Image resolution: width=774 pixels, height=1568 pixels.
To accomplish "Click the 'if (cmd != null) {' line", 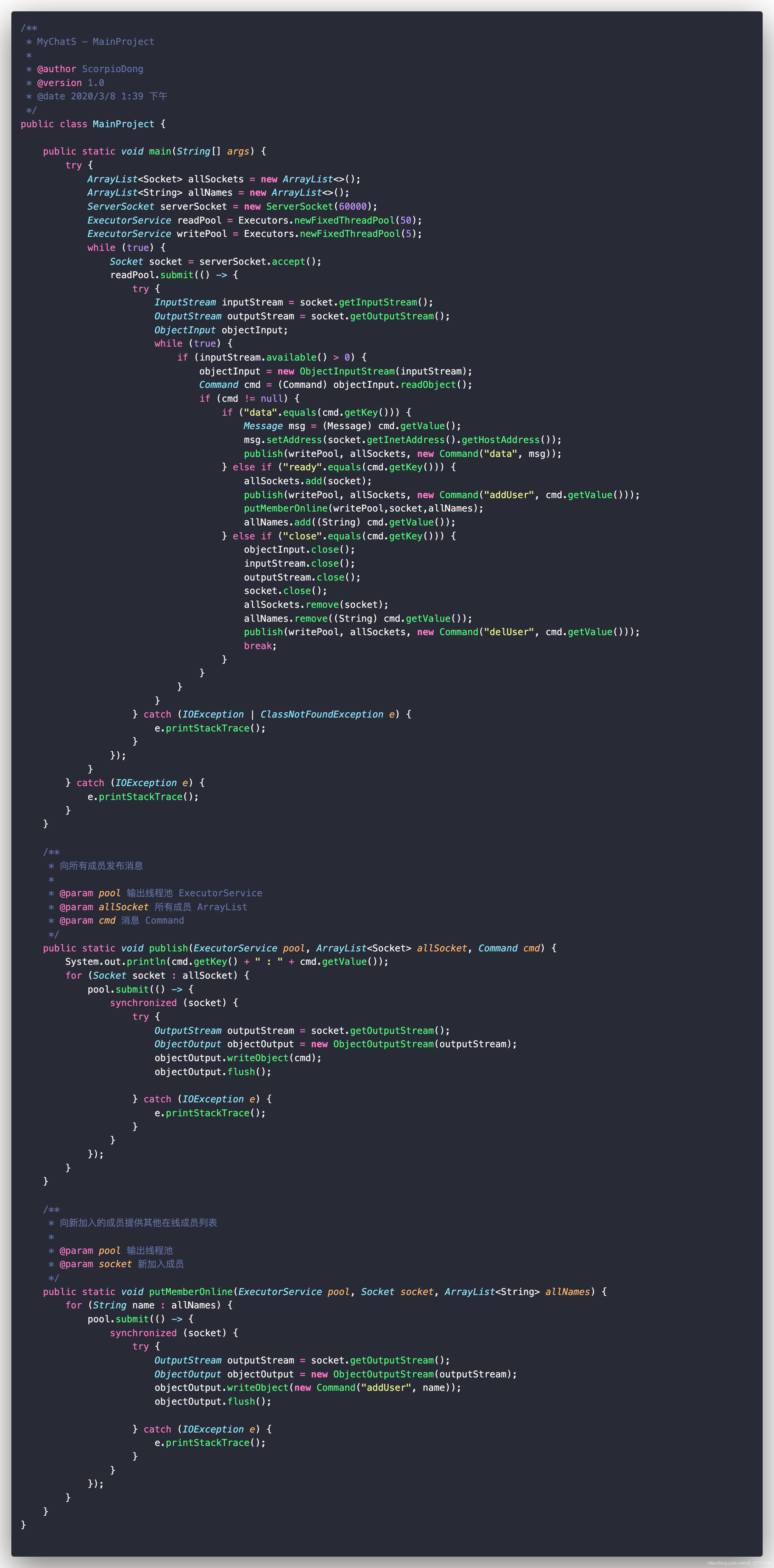I will [x=250, y=399].
